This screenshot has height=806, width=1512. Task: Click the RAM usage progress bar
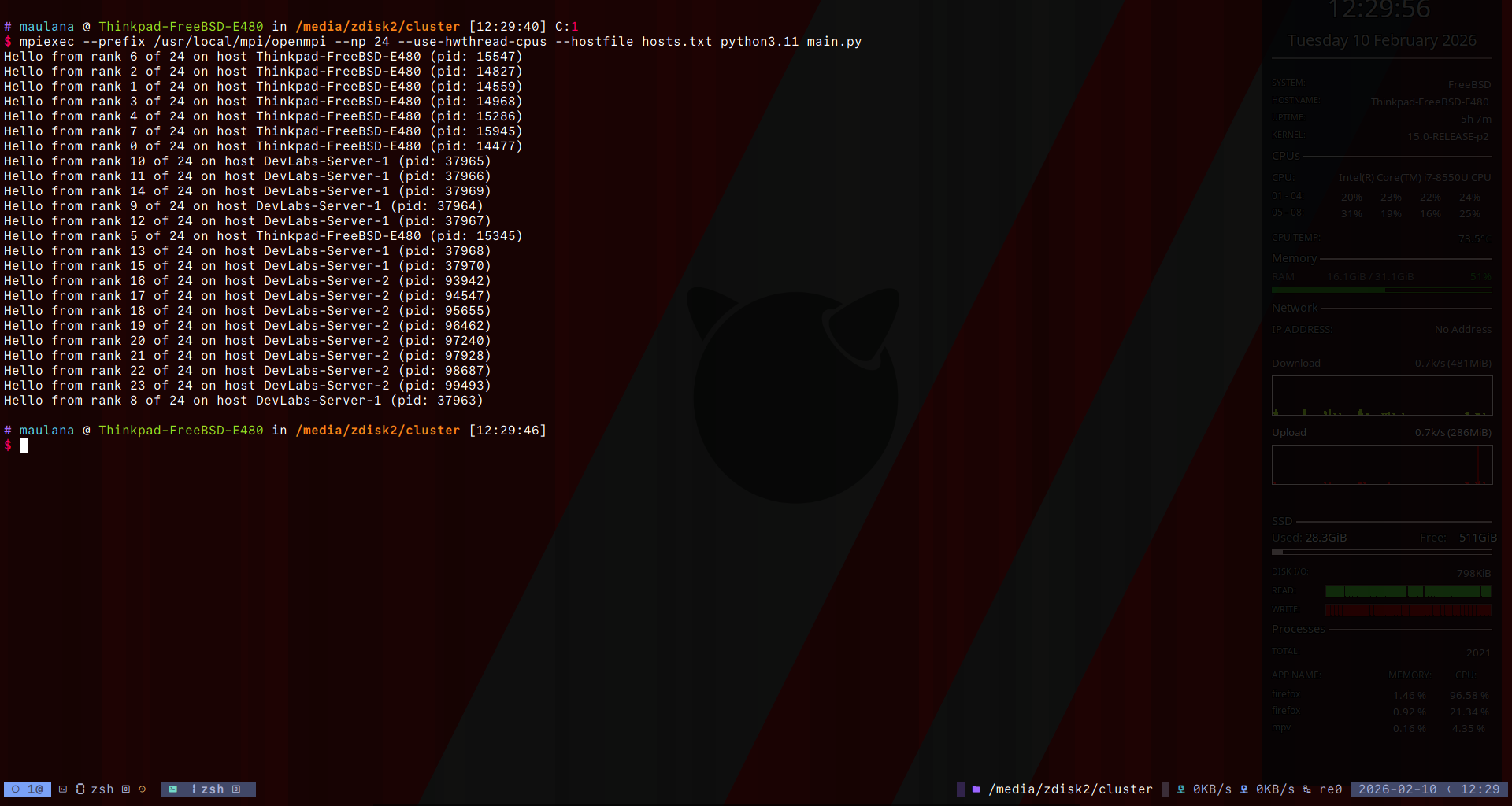click(1381, 290)
